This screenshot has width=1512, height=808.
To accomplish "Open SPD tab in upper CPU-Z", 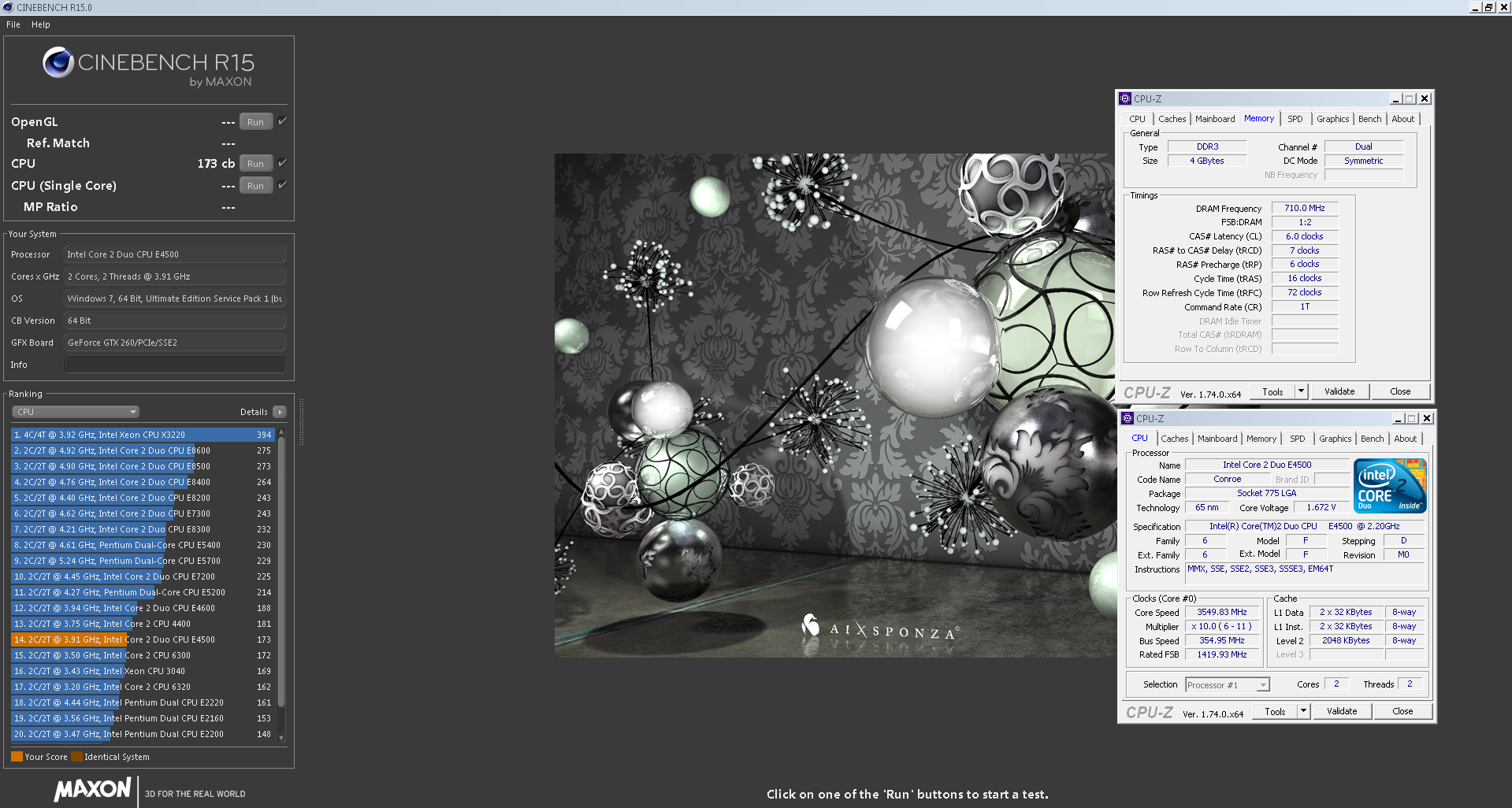I will coord(1295,119).
